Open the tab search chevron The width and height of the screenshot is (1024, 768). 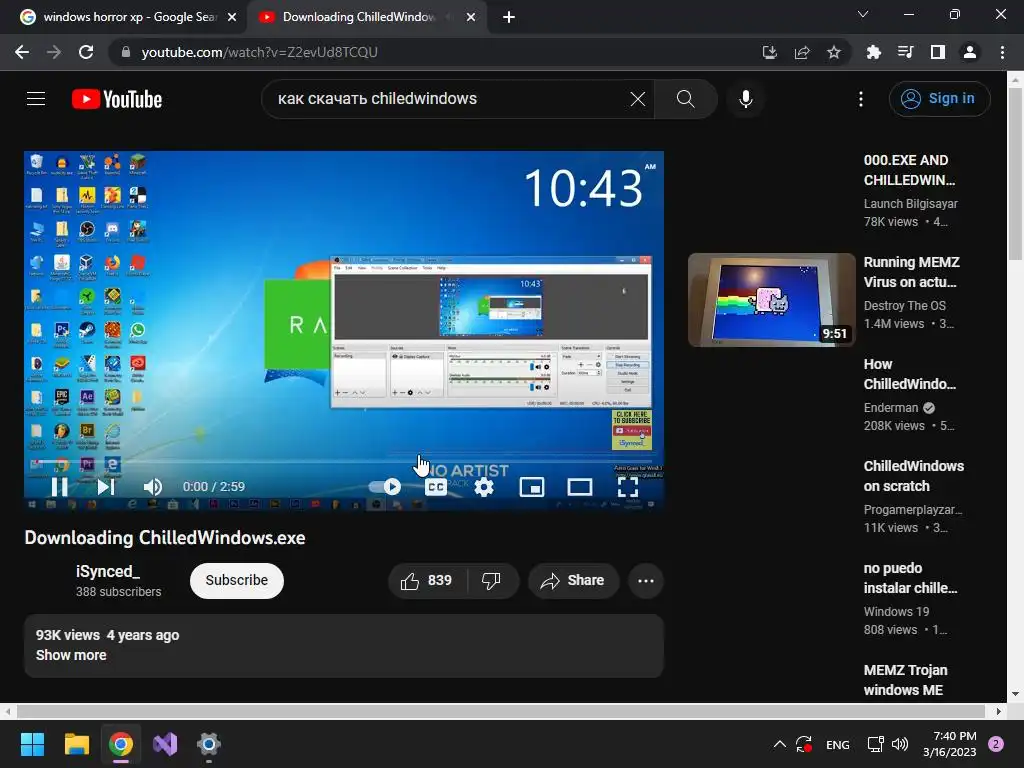pyautogui.click(x=863, y=14)
